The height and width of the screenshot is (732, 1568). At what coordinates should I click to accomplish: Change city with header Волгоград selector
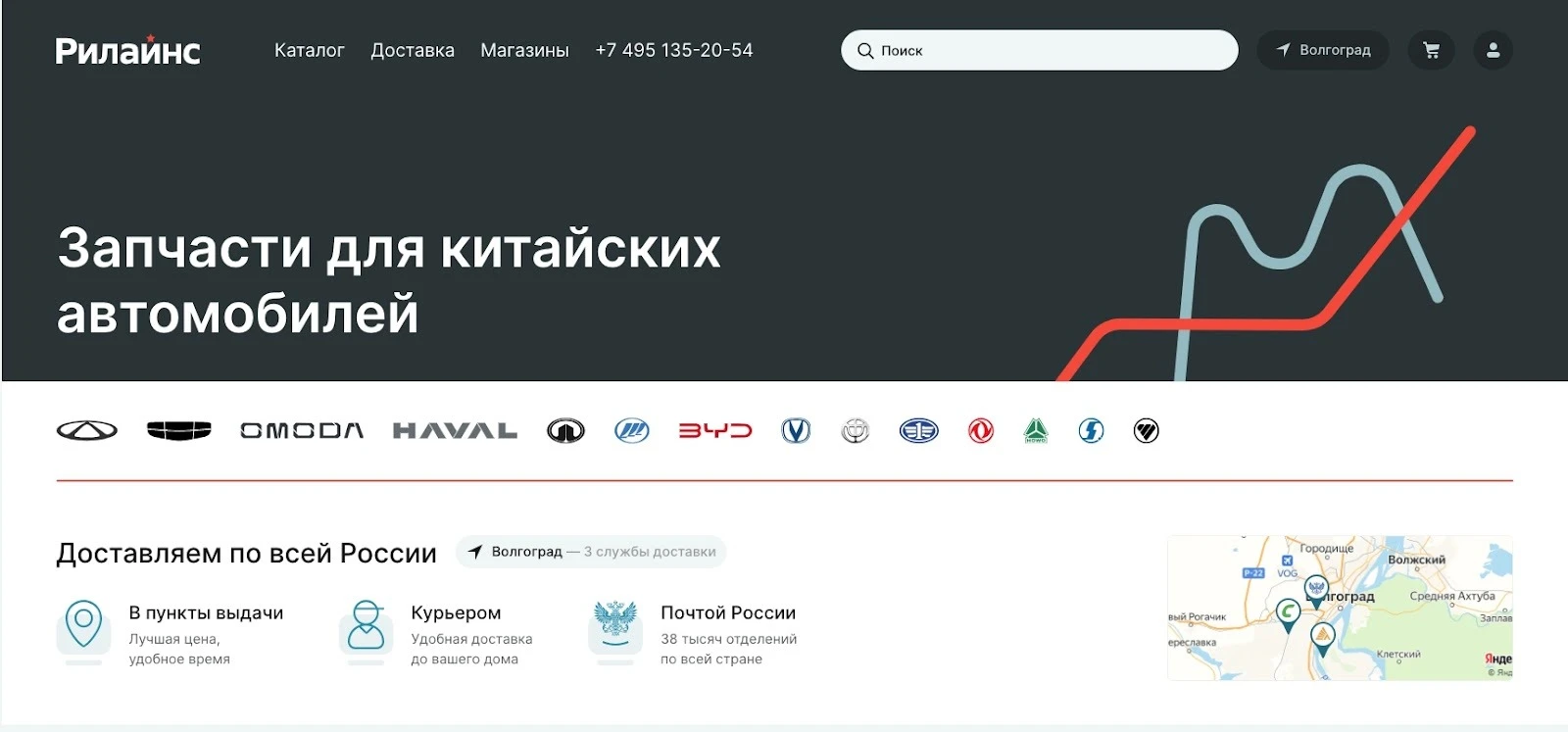1323,50
